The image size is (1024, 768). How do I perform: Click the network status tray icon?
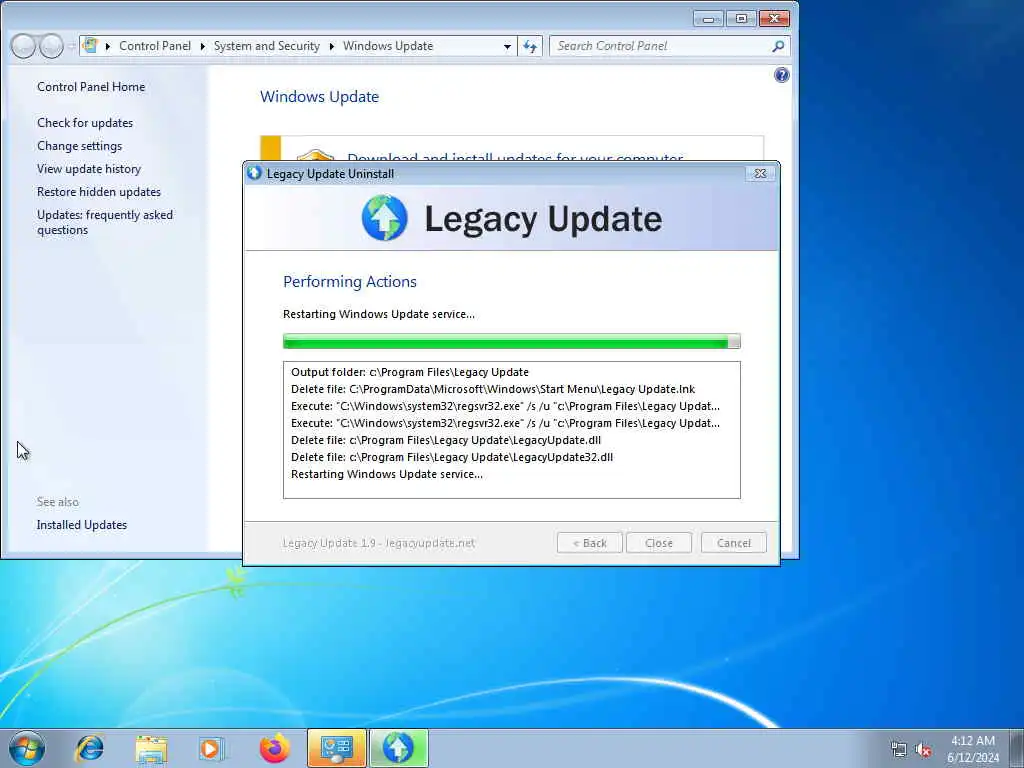899,750
